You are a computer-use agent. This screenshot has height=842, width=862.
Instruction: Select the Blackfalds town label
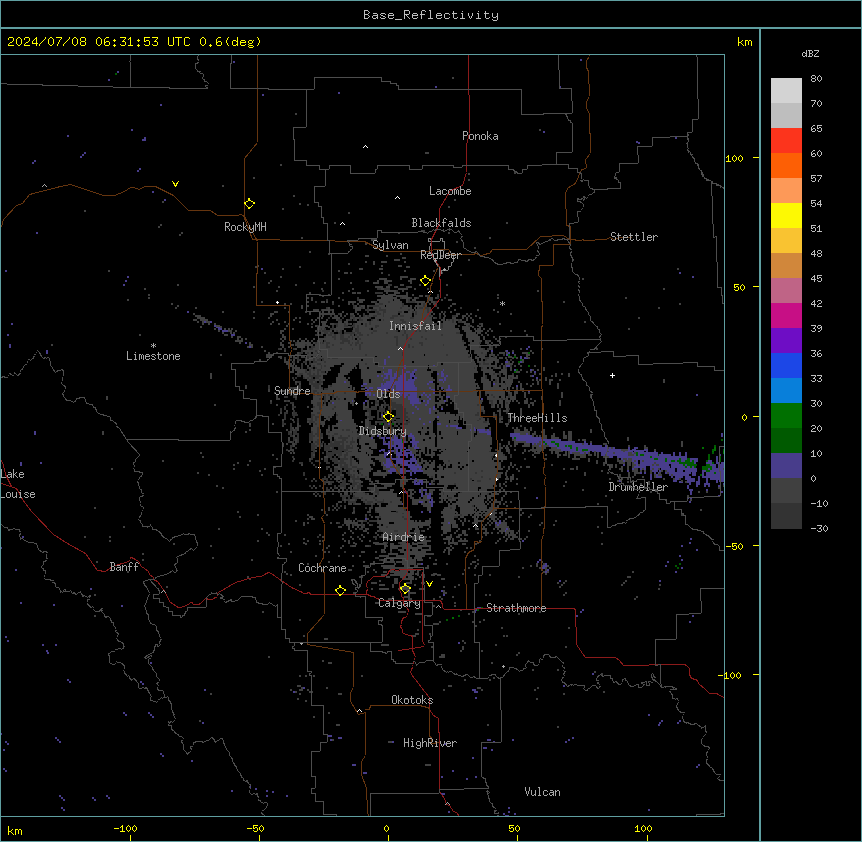click(x=441, y=223)
